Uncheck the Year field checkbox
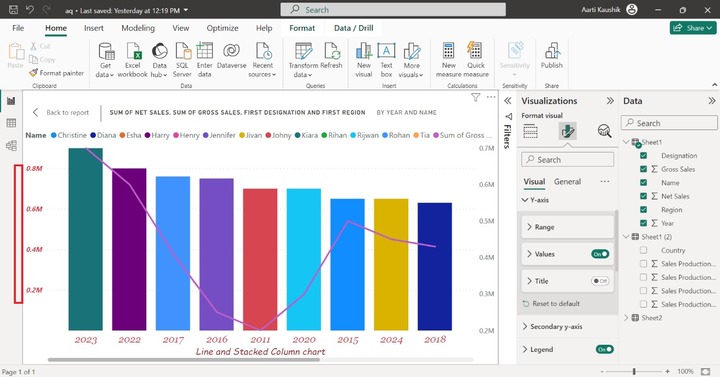The width and height of the screenshot is (720, 377). pos(643,223)
